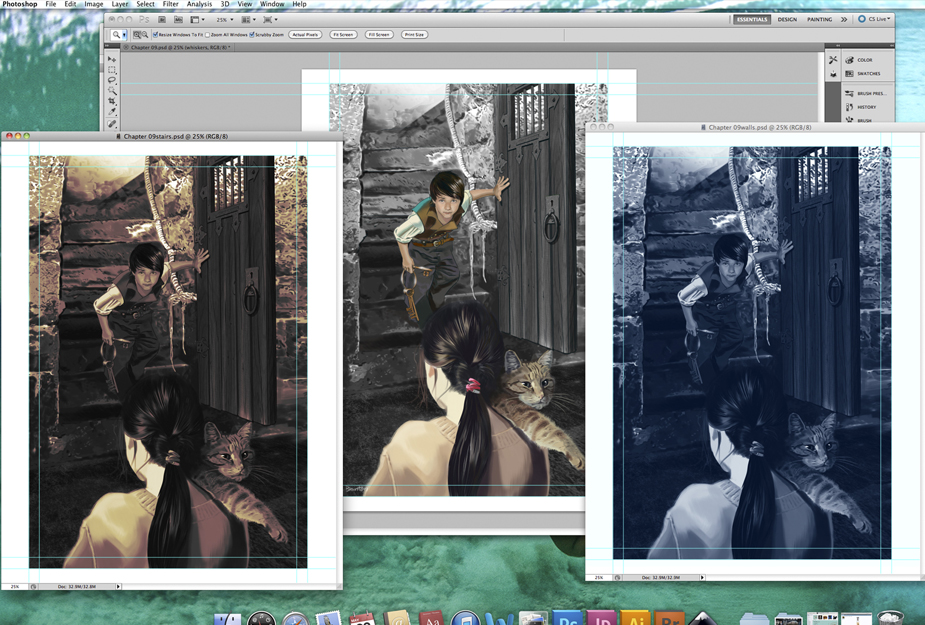925x625 pixels.
Task: Switch to the Design workspace
Action: [x=787, y=19]
